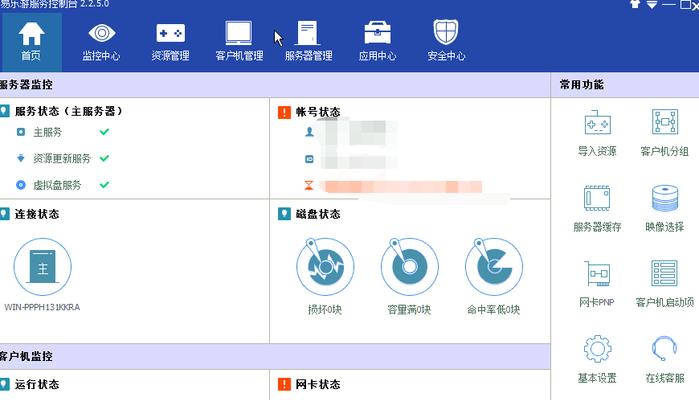699x400 pixels.
Task: Contact 在线客服 headset icon
Action: point(665,349)
